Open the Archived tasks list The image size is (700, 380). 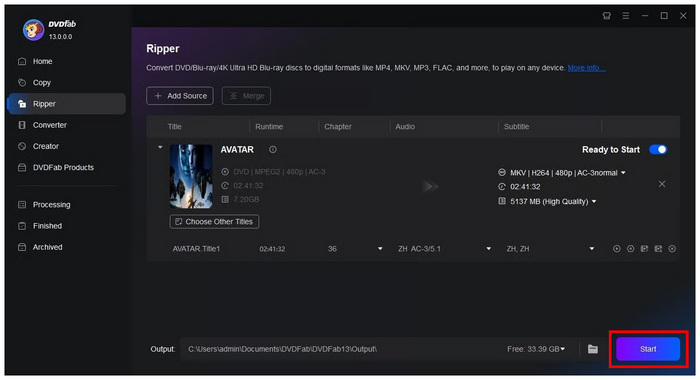[x=47, y=247]
